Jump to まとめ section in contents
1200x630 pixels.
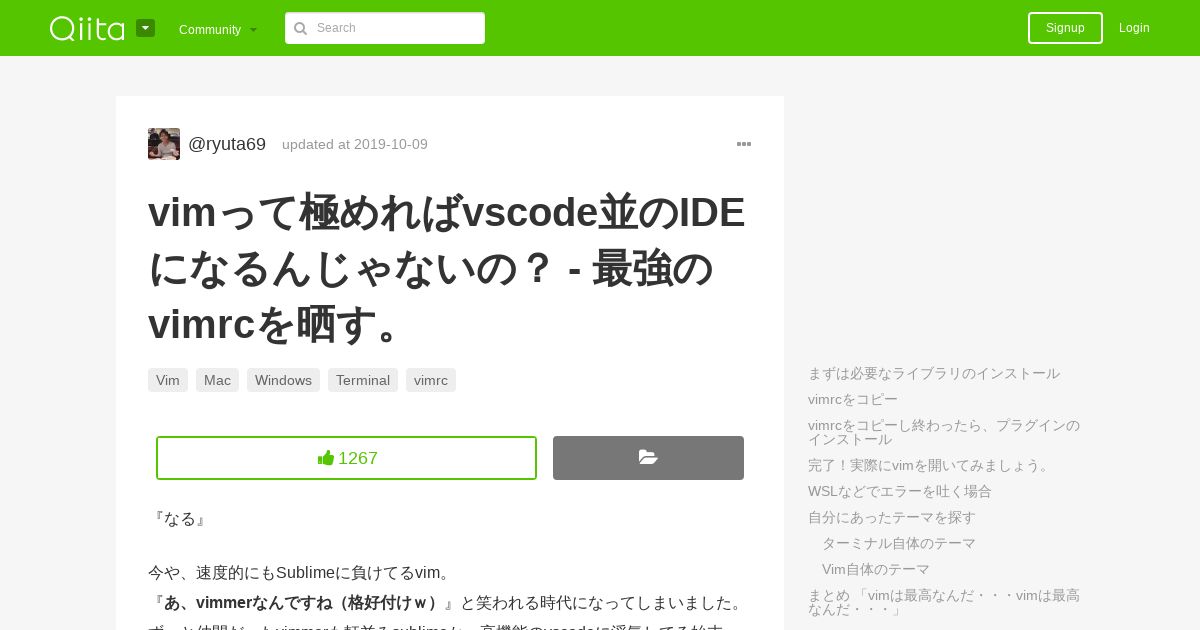click(944, 602)
